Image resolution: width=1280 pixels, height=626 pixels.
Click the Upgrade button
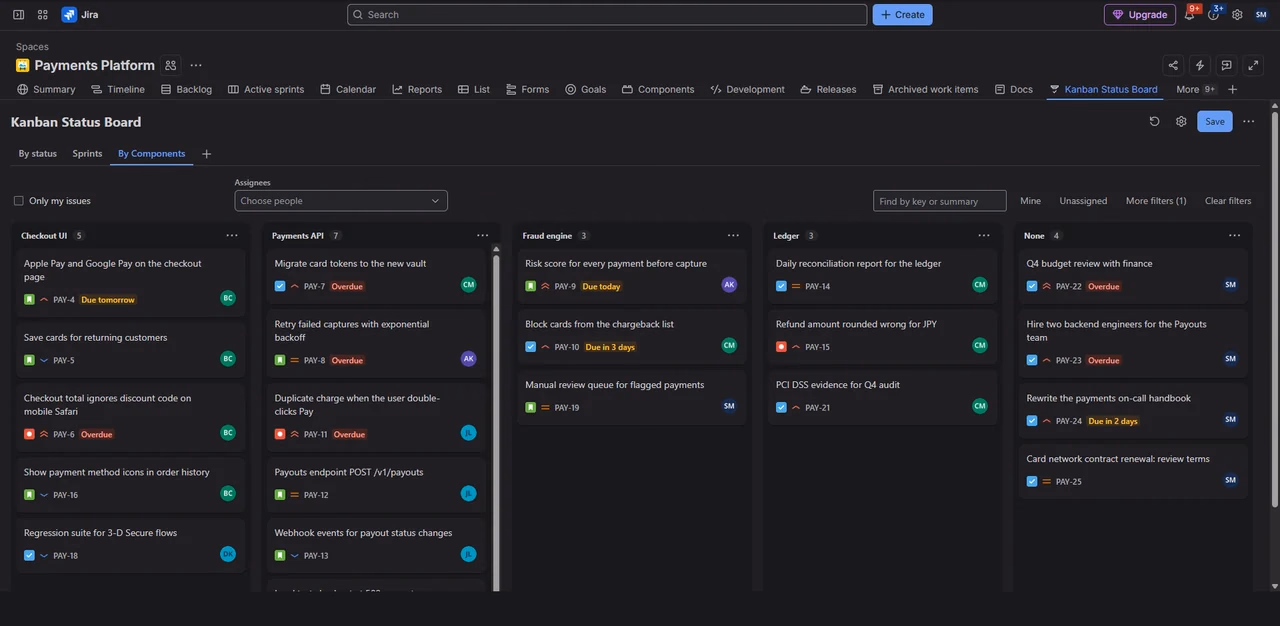pos(1139,14)
